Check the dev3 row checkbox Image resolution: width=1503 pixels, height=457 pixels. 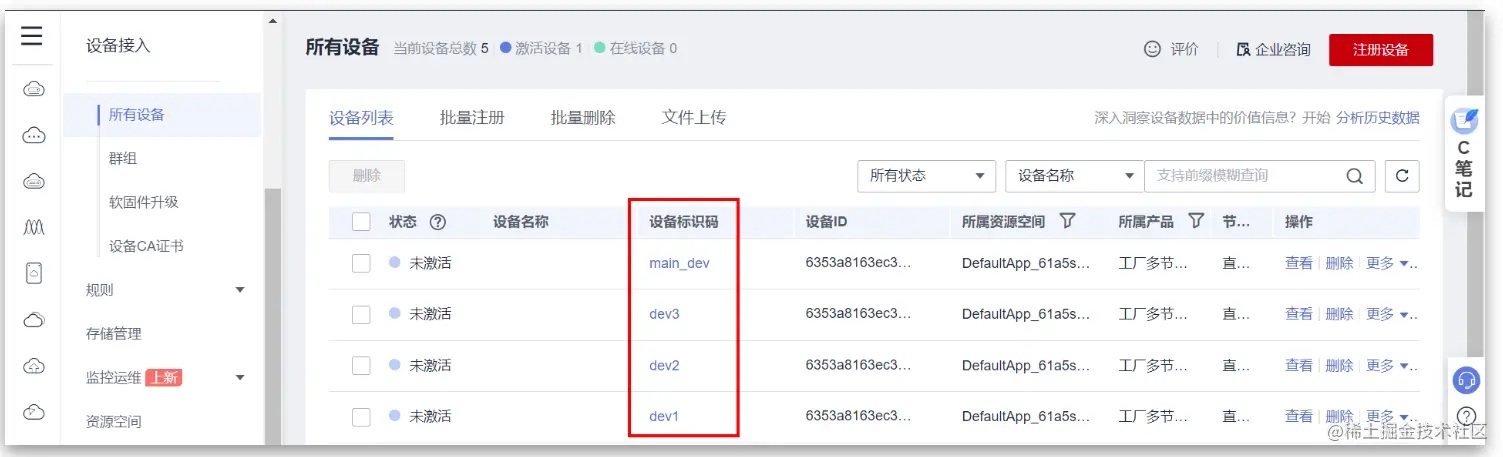coord(361,314)
